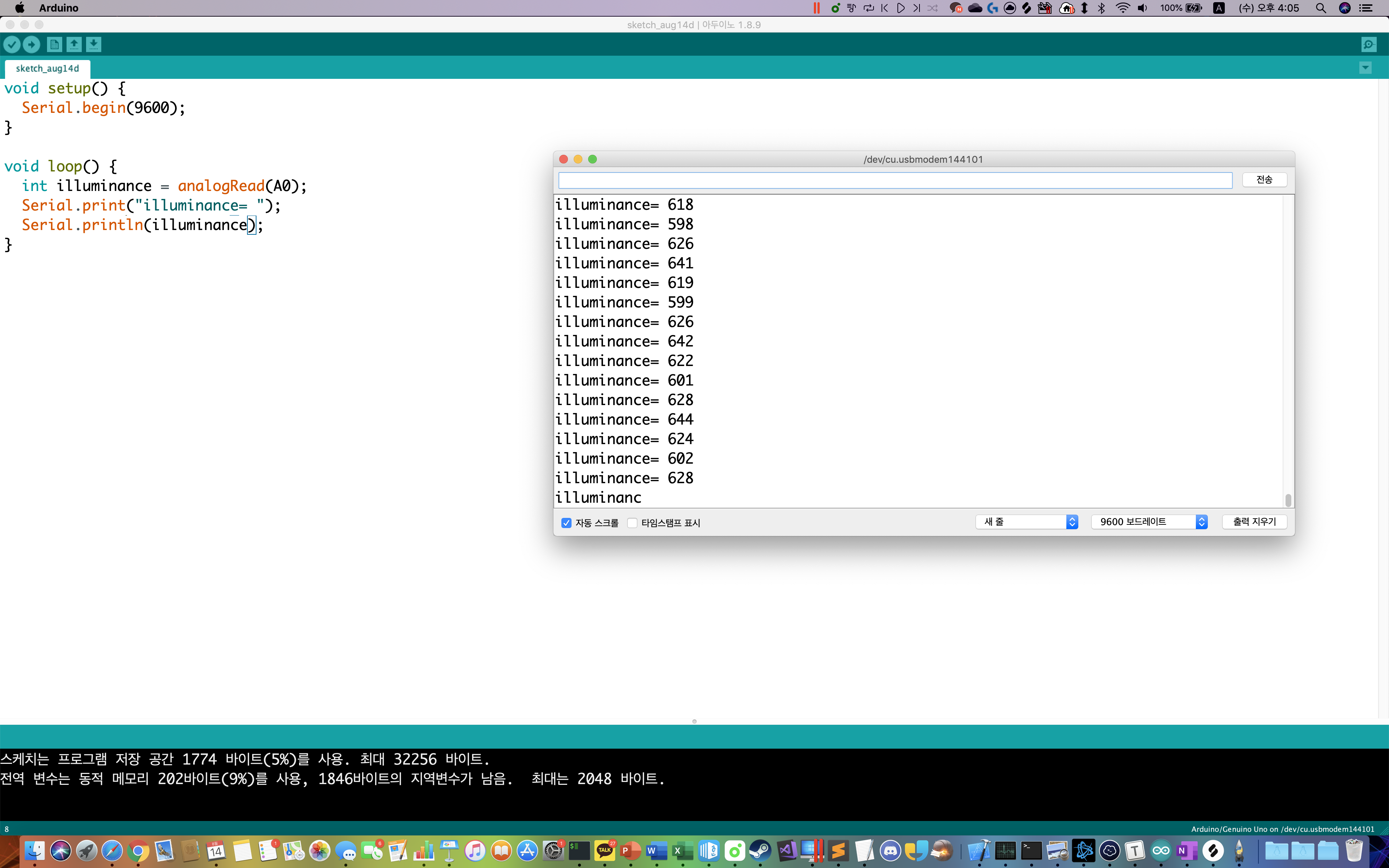Image resolution: width=1389 pixels, height=868 pixels.
Task: Open Serial Monitor magnifier icon
Action: [x=1369, y=44]
